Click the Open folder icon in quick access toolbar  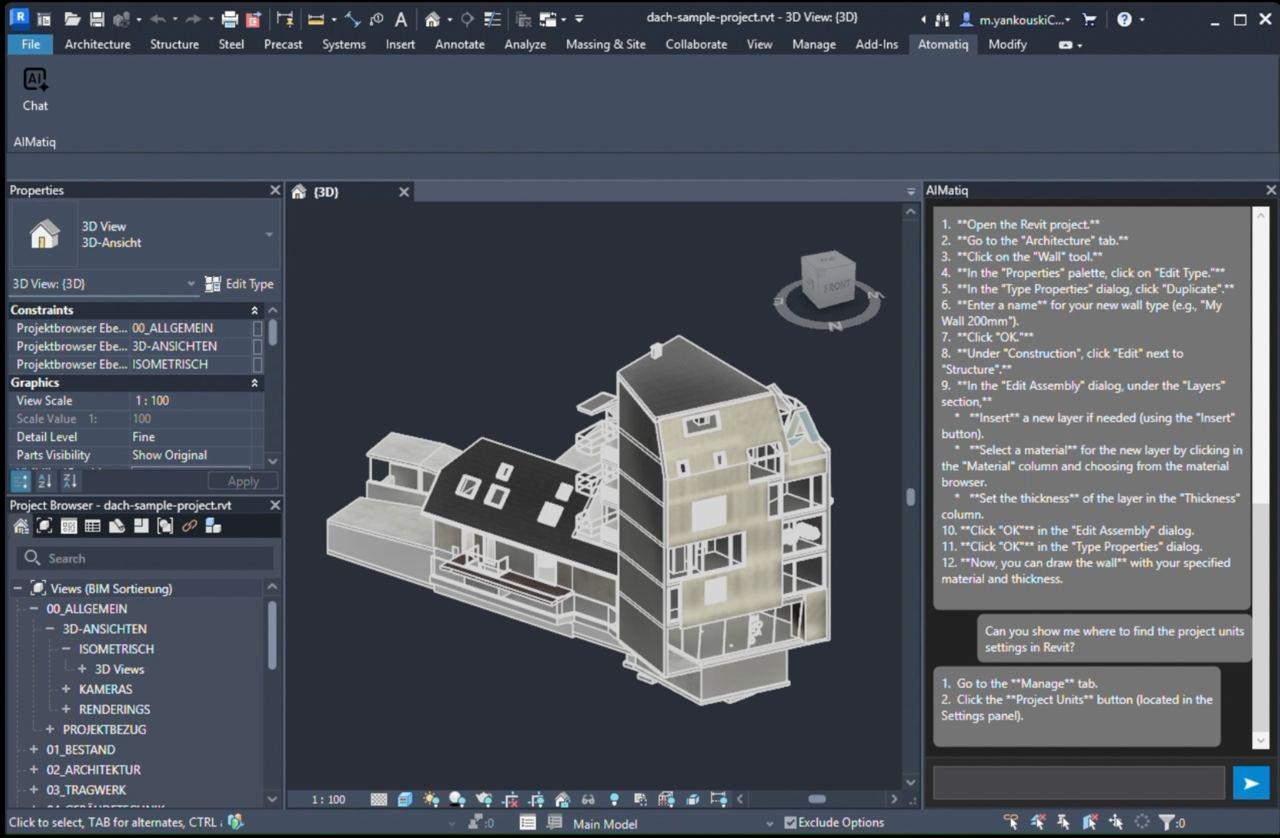tap(72, 19)
